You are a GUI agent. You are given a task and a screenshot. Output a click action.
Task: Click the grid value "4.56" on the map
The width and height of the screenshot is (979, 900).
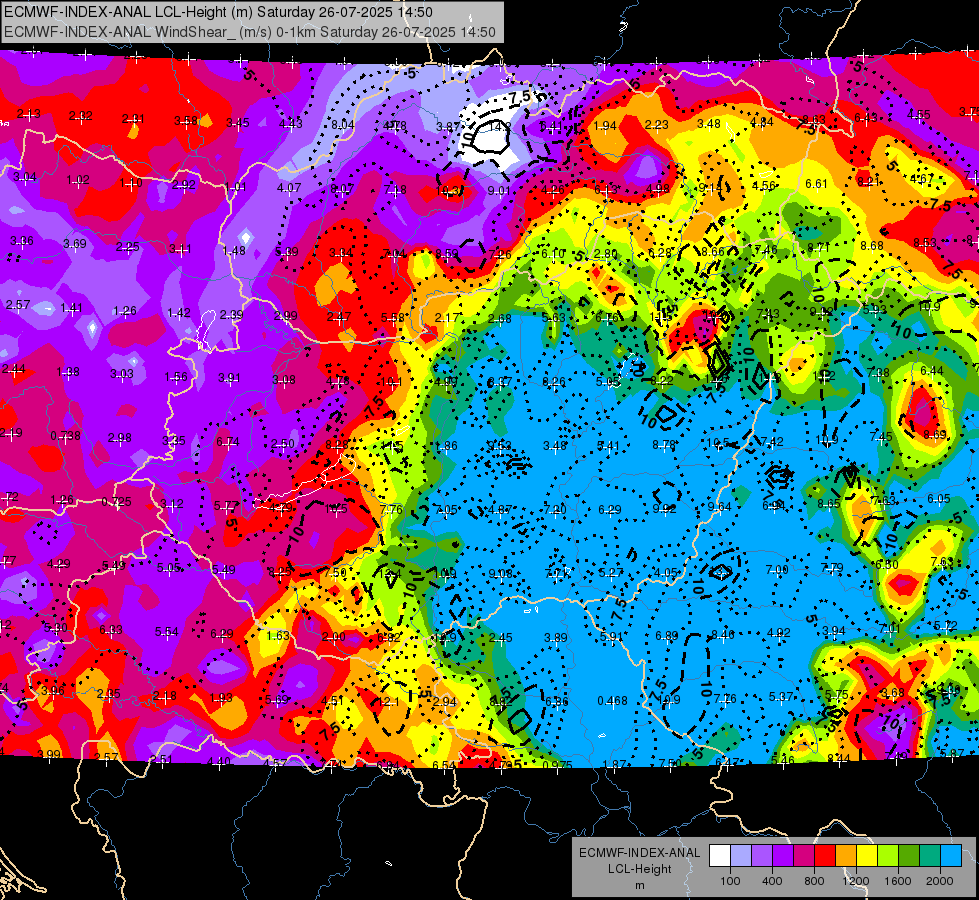[764, 185]
